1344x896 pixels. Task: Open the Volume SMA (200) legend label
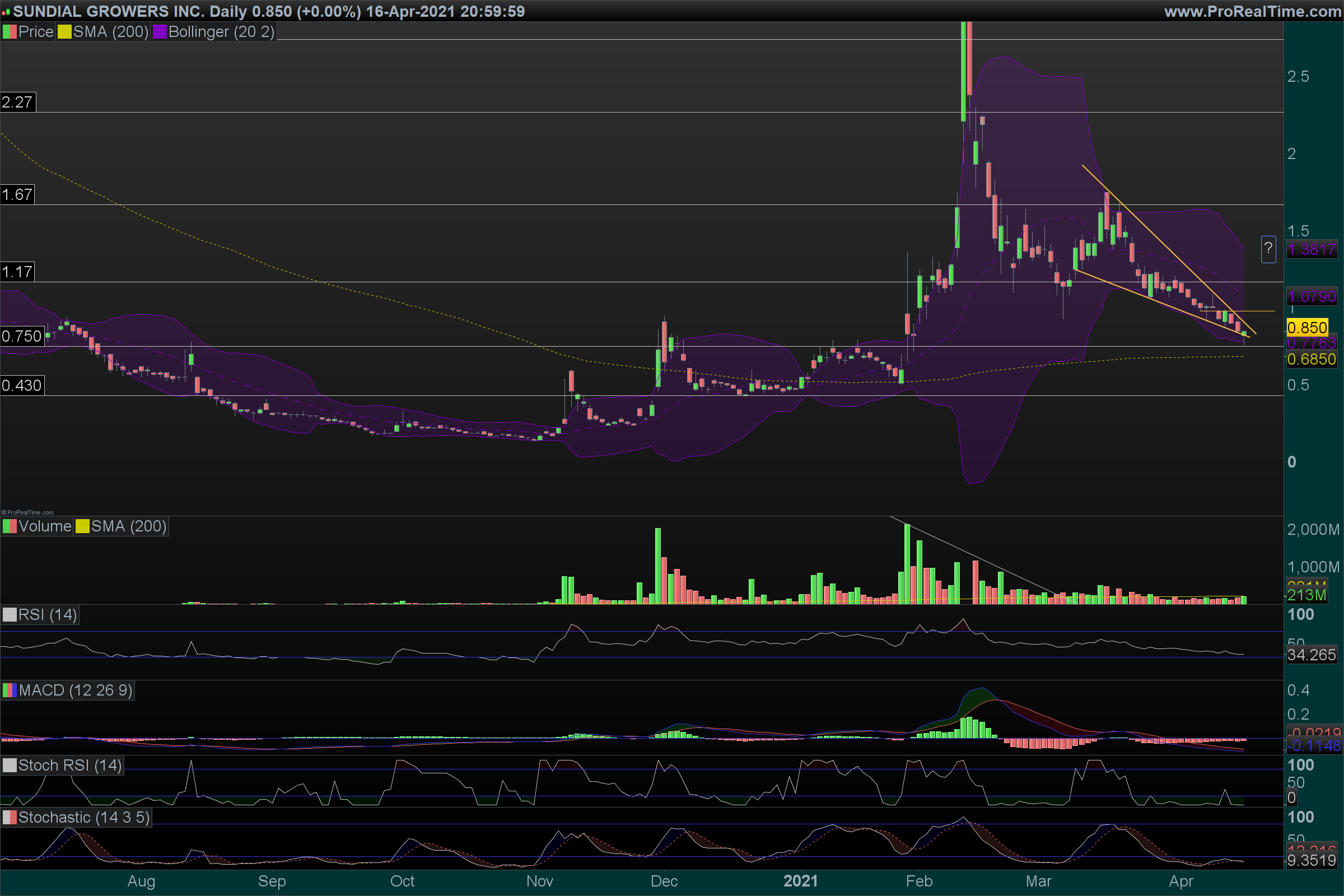coord(129,526)
